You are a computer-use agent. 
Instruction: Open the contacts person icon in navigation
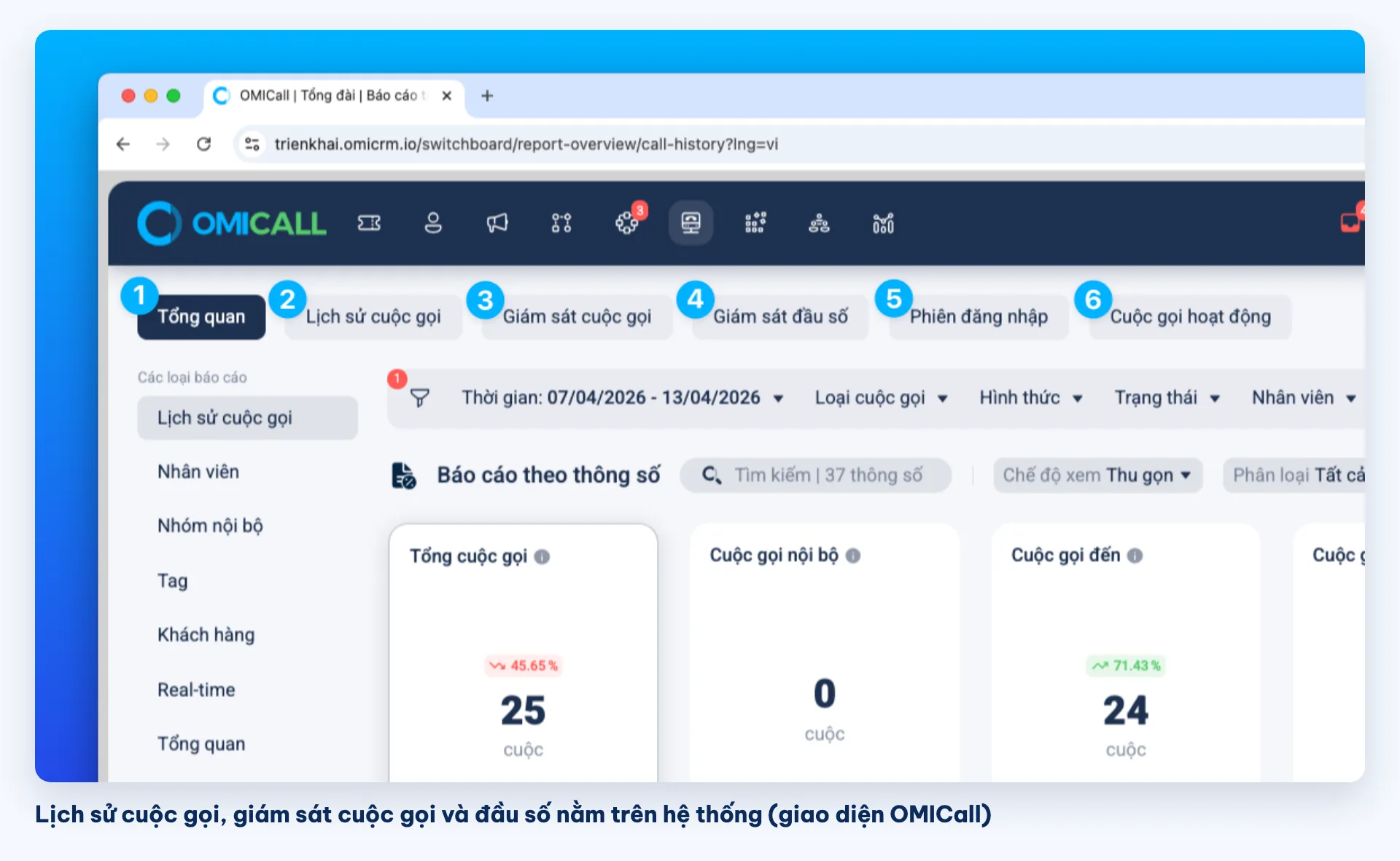pyautogui.click(x=433, y=223)
